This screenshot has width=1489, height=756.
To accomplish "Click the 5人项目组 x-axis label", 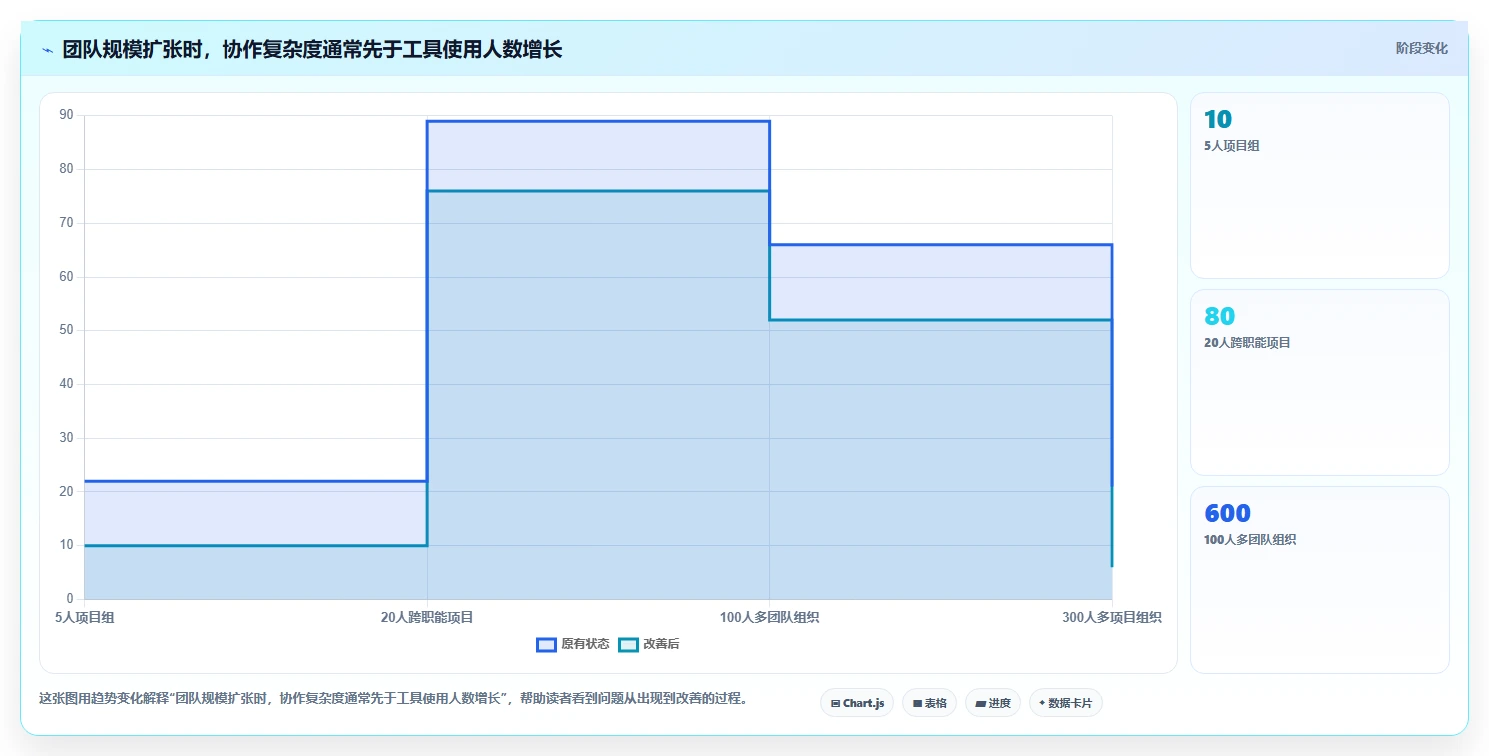I will [x=85, y=618].
